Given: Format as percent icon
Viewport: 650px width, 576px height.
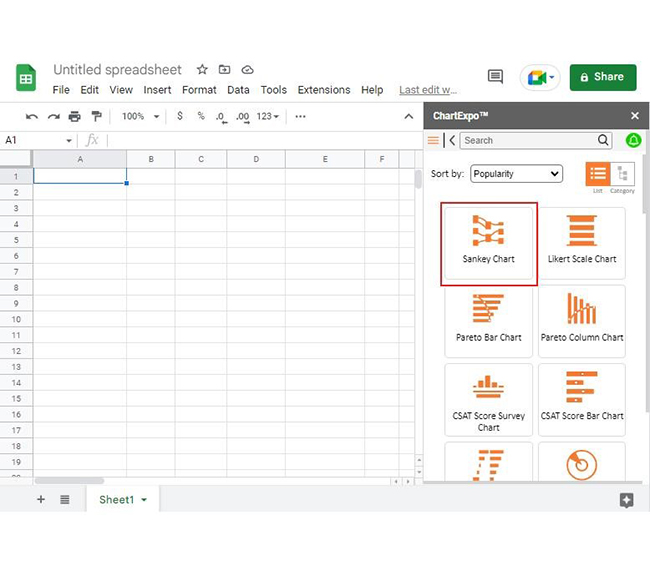Looking at the screenshot, I should point(201,116).
